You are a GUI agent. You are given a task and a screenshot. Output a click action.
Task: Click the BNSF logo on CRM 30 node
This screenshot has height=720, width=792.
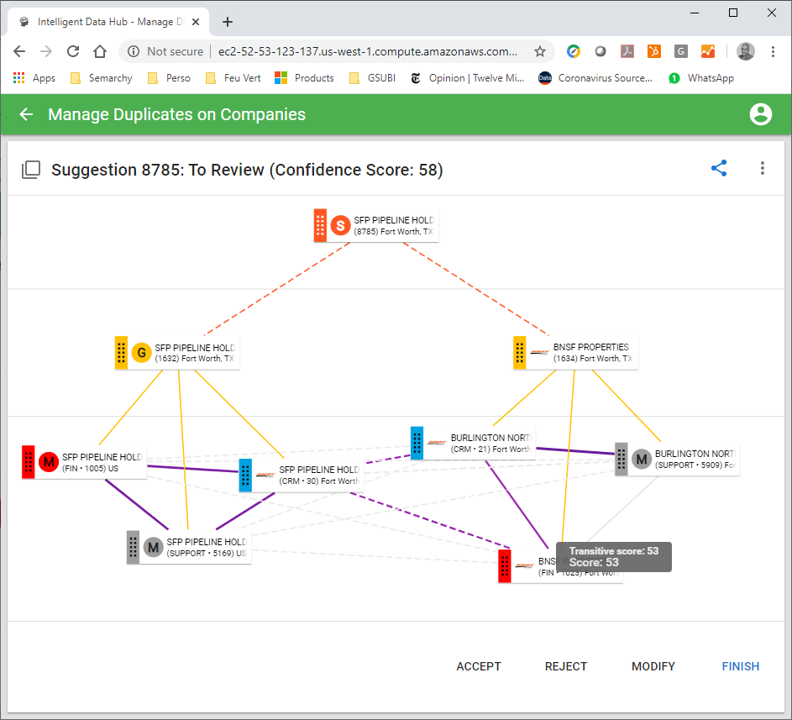[265, 475]
